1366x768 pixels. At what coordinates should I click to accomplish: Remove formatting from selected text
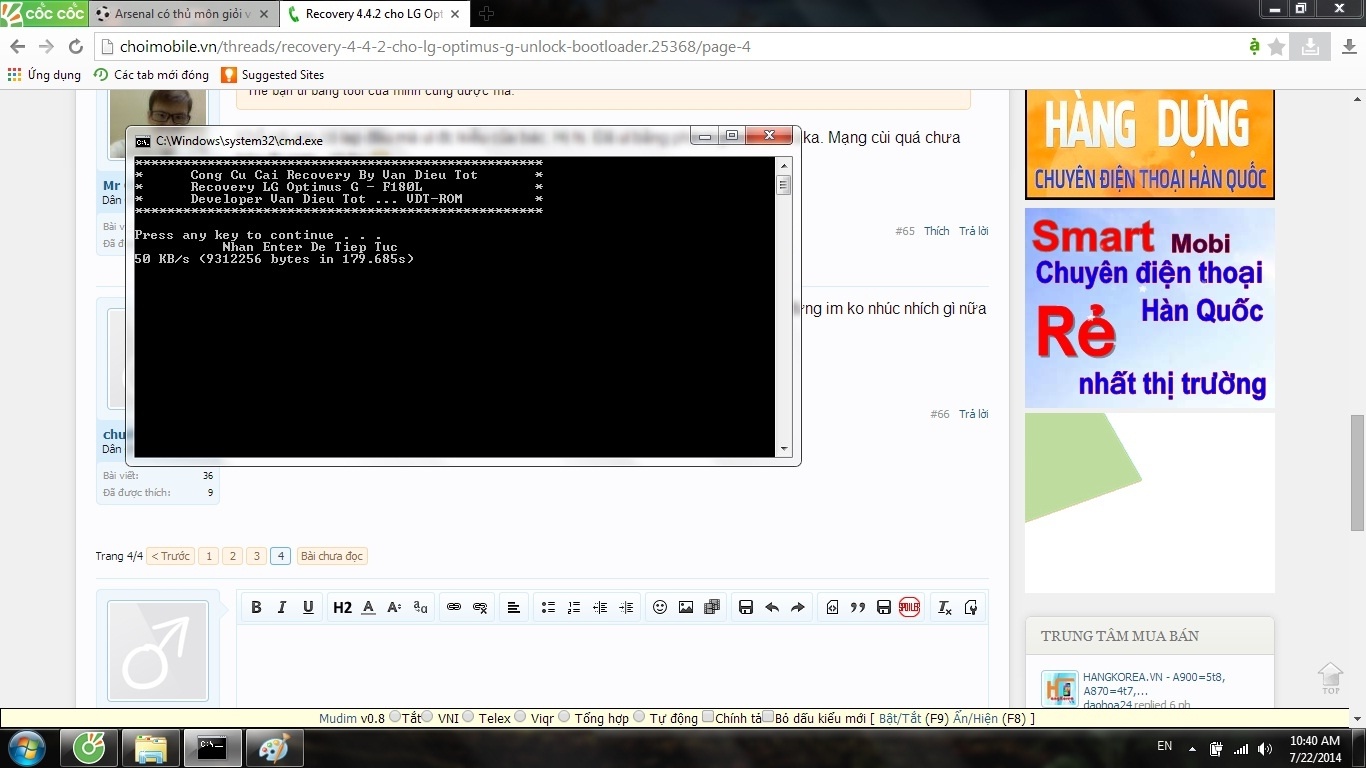point(944,607)
